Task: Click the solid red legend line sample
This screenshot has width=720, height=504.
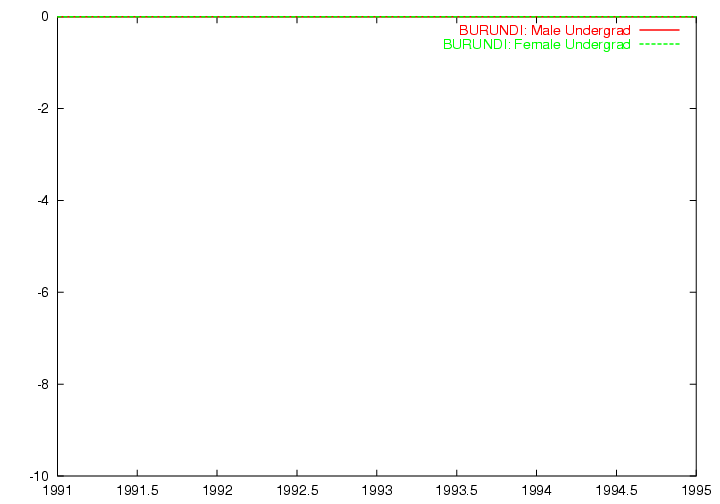Action: pyautogui.click(x=659, y=30)
